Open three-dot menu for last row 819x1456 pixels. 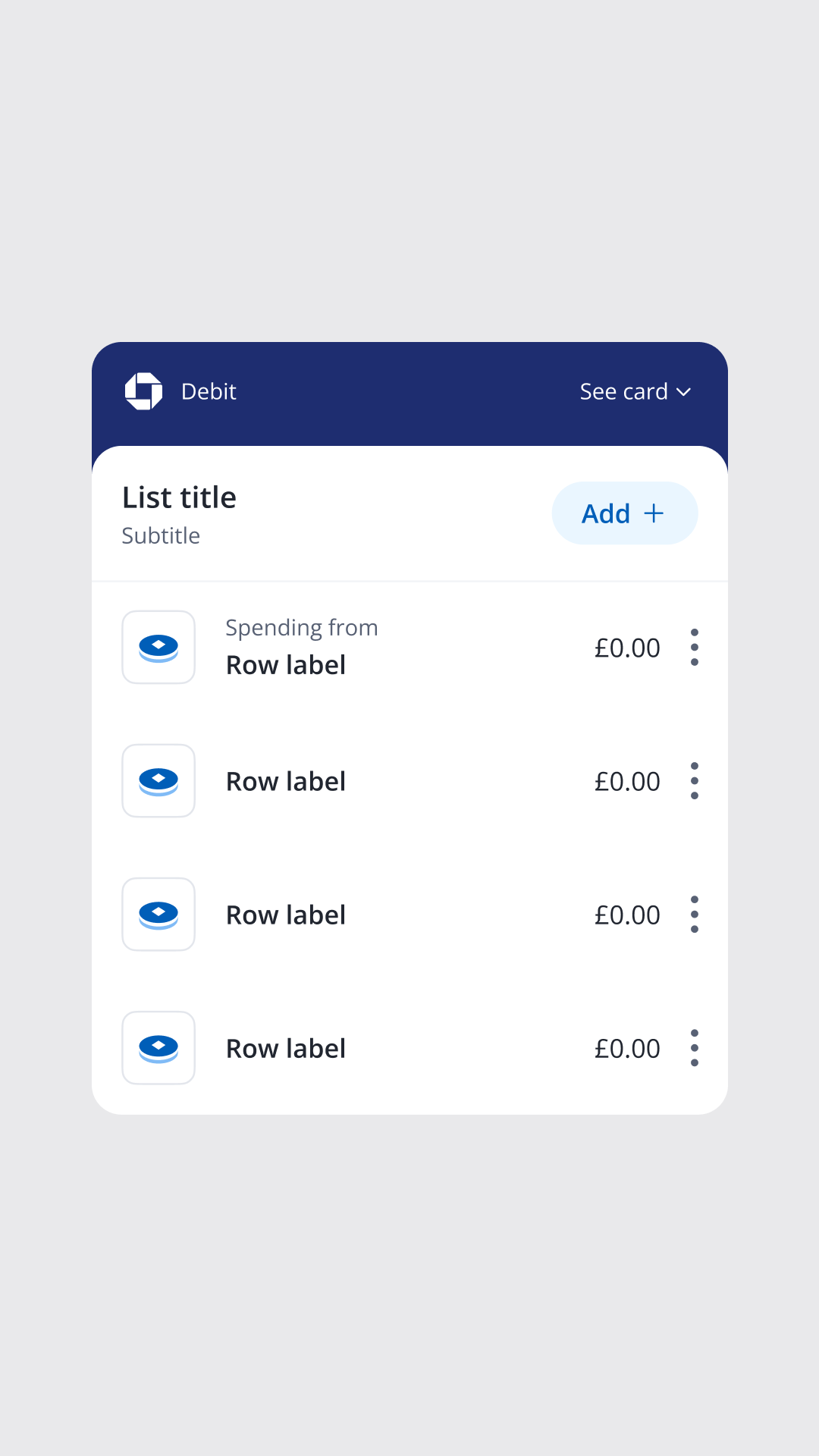tap(695, 1048)
